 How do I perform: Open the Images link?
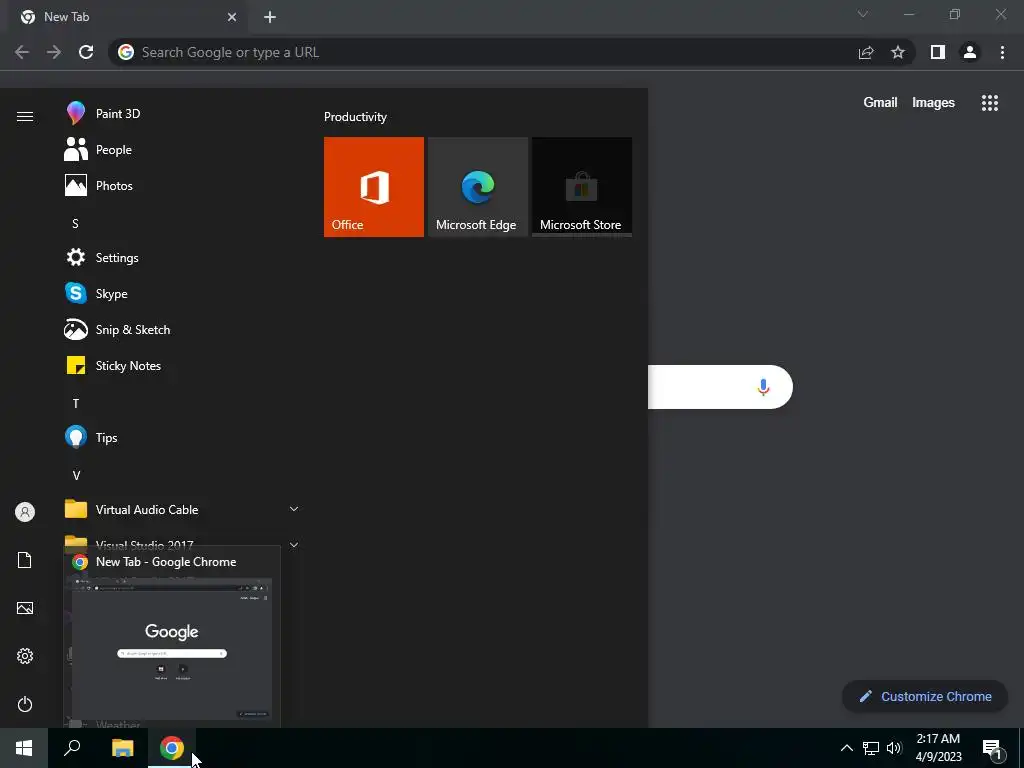point(933,103)
